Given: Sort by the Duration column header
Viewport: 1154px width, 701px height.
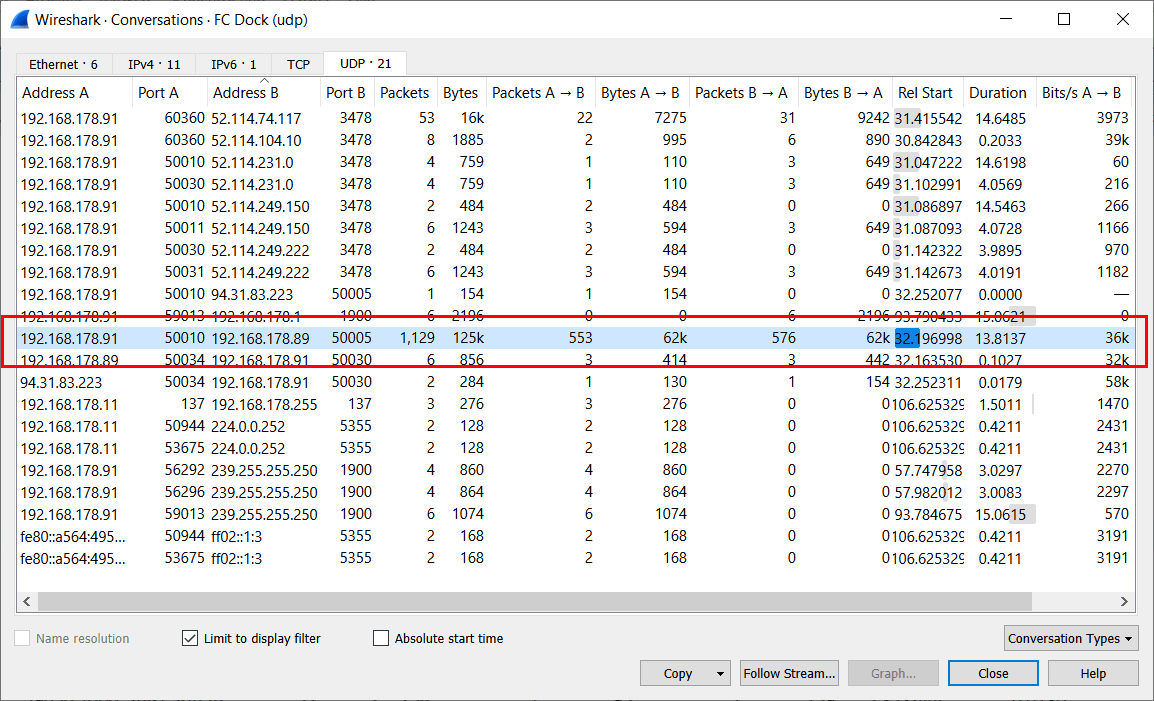Looking at the screenshot, I should click(x=999, y=93).
